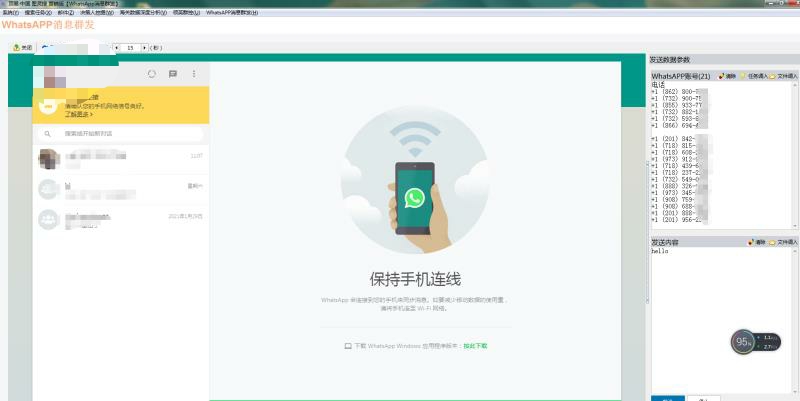Click the interval value field showing 15

pyautogui.click(x=131, y=47)
